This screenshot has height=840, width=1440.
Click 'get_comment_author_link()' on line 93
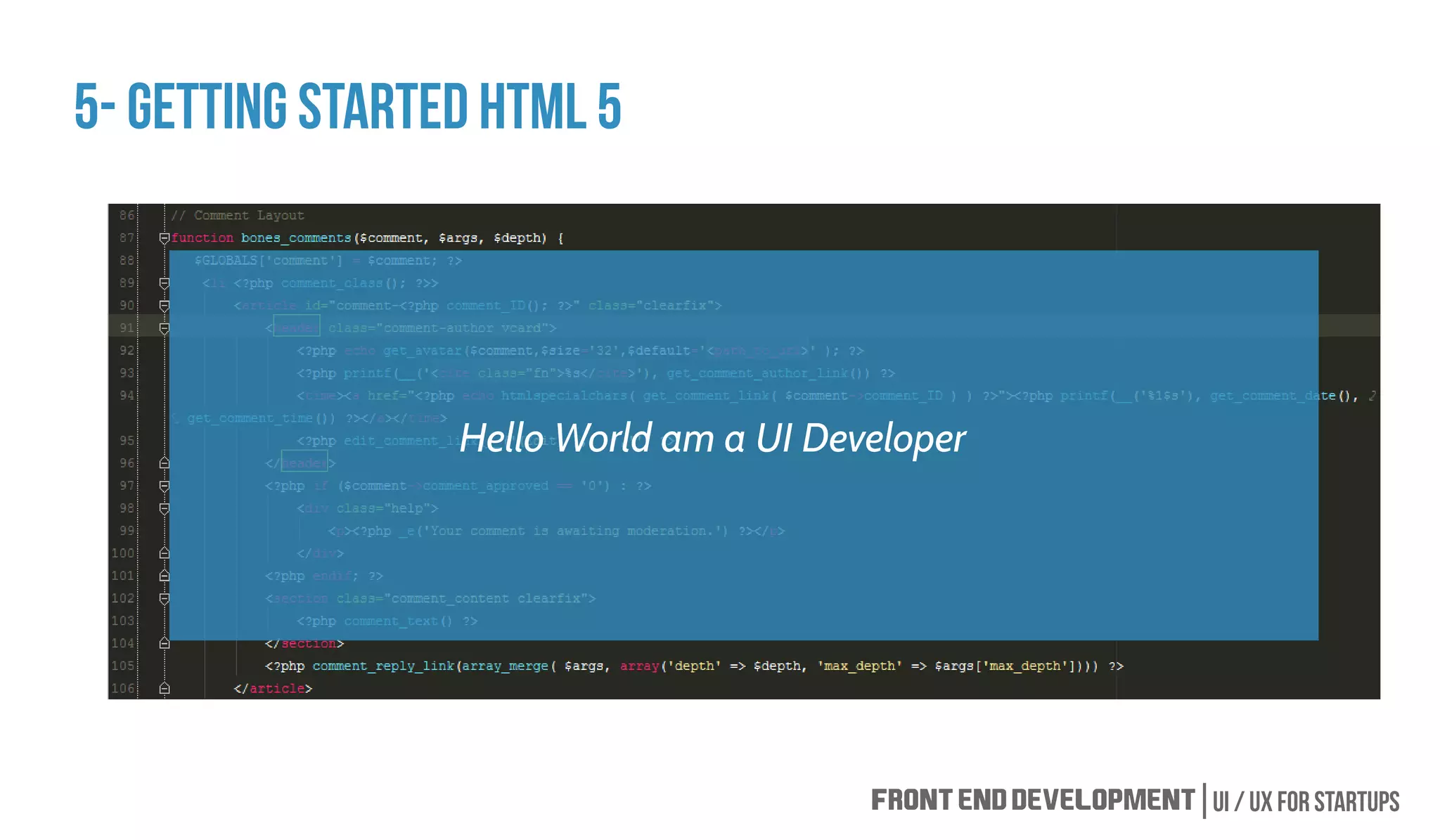[x=768, y=373]
